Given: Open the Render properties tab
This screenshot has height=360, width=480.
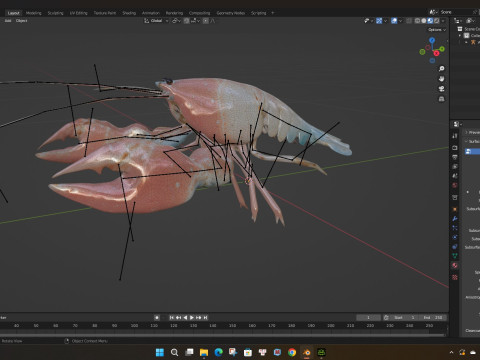Looking at the screenshot, I should click(455, 148).
